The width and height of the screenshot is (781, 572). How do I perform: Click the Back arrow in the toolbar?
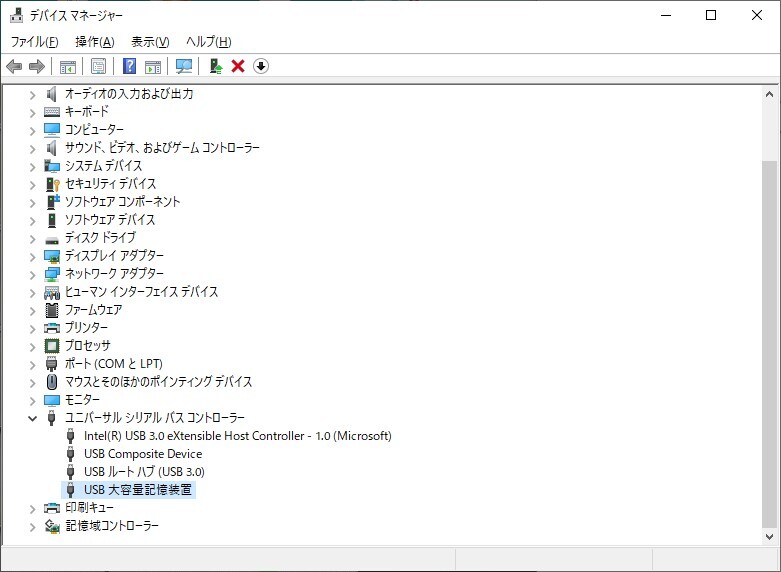14,66
